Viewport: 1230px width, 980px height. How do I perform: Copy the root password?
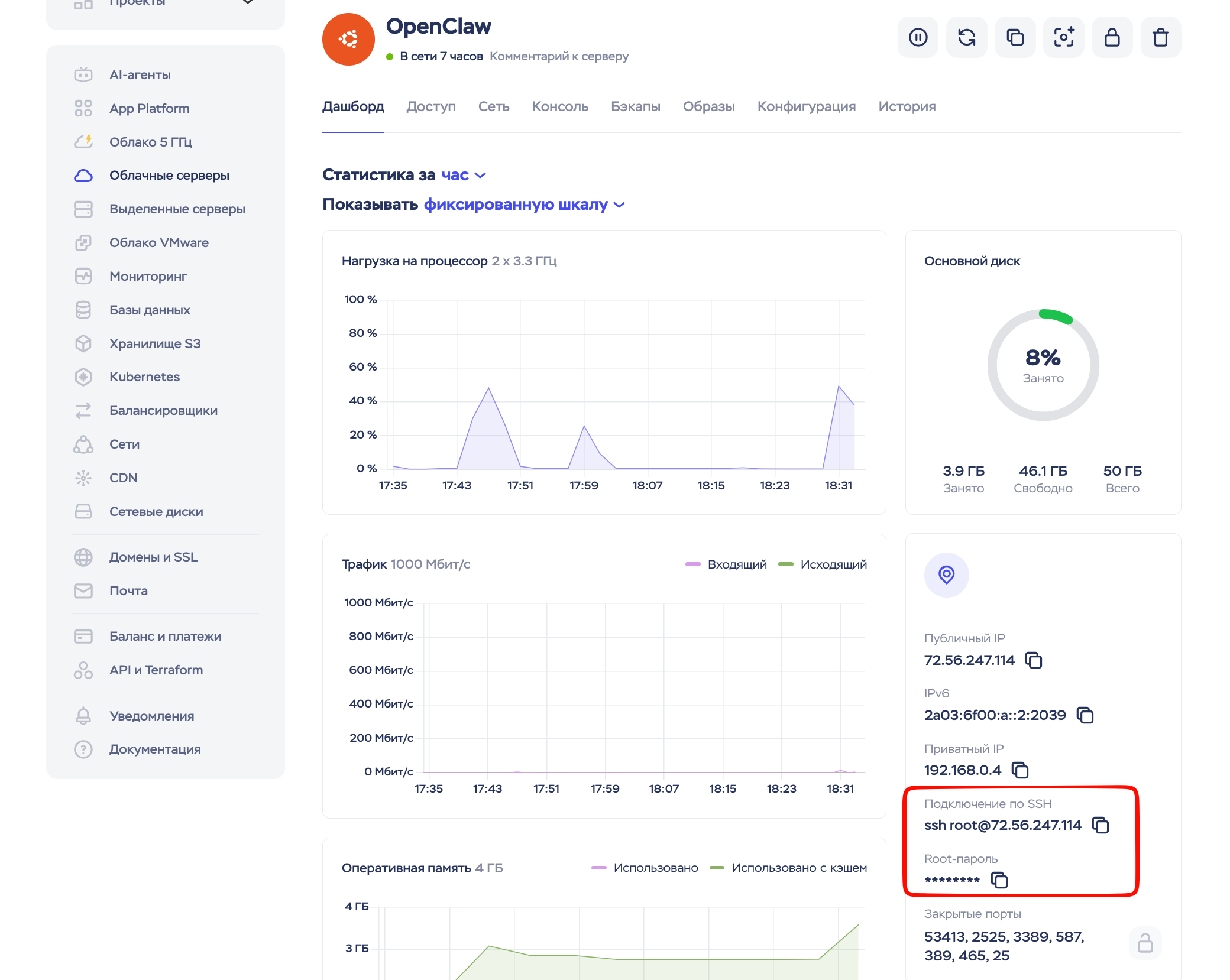999,880
